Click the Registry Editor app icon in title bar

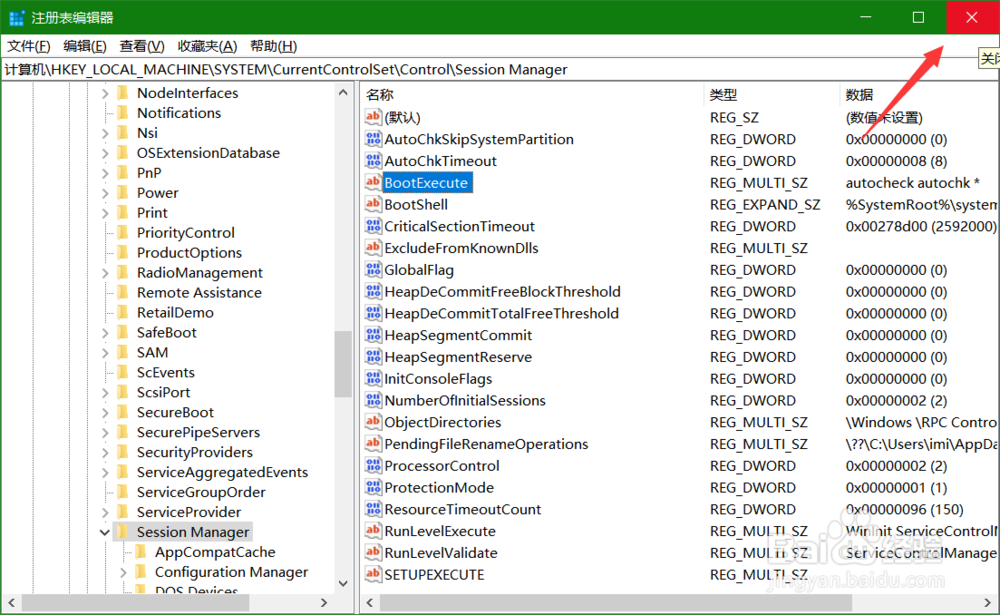[16, 17]
